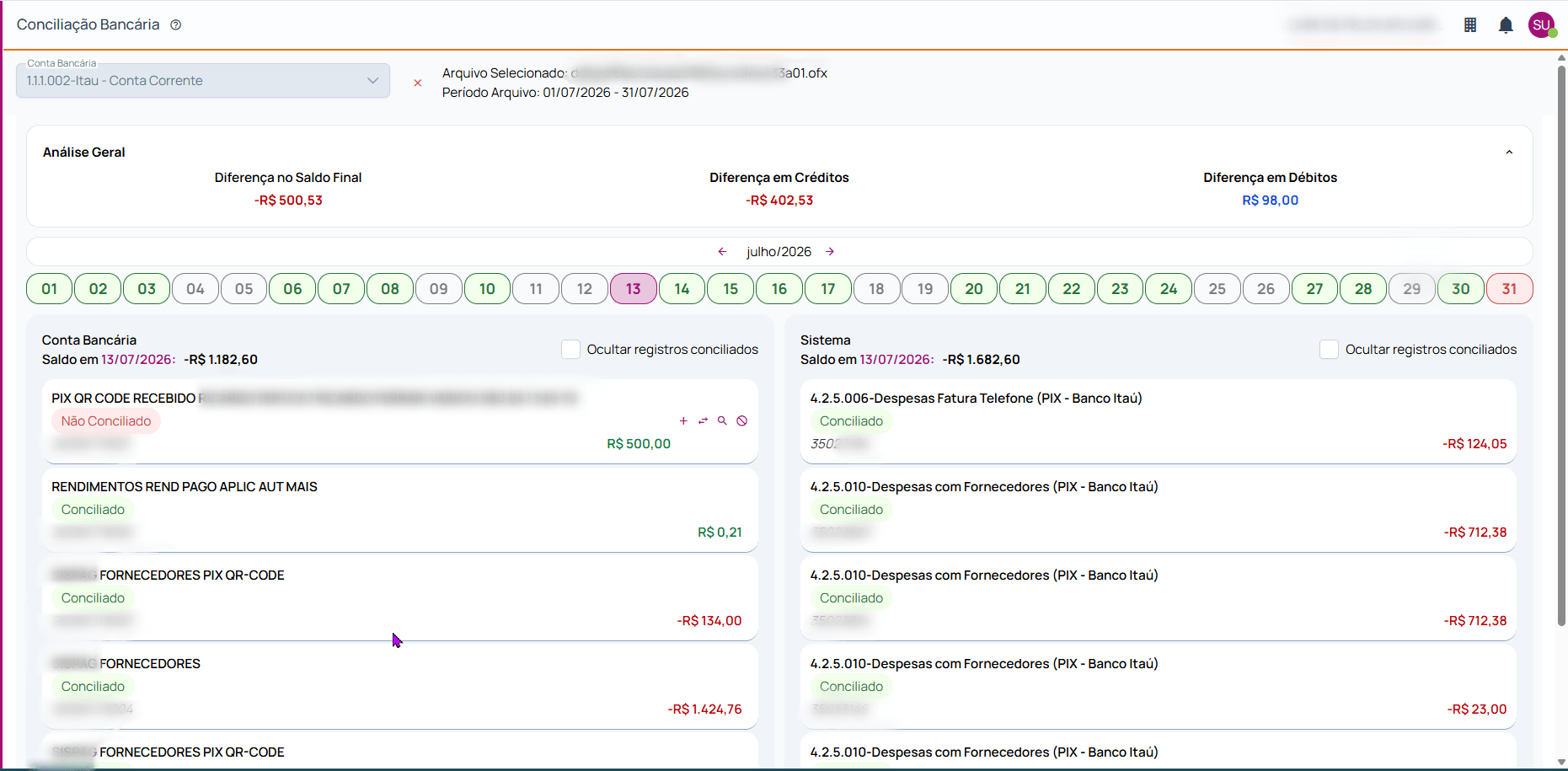Click the help icon beside Conciliação Bancária
The image size is (1568, 771).
176,25
